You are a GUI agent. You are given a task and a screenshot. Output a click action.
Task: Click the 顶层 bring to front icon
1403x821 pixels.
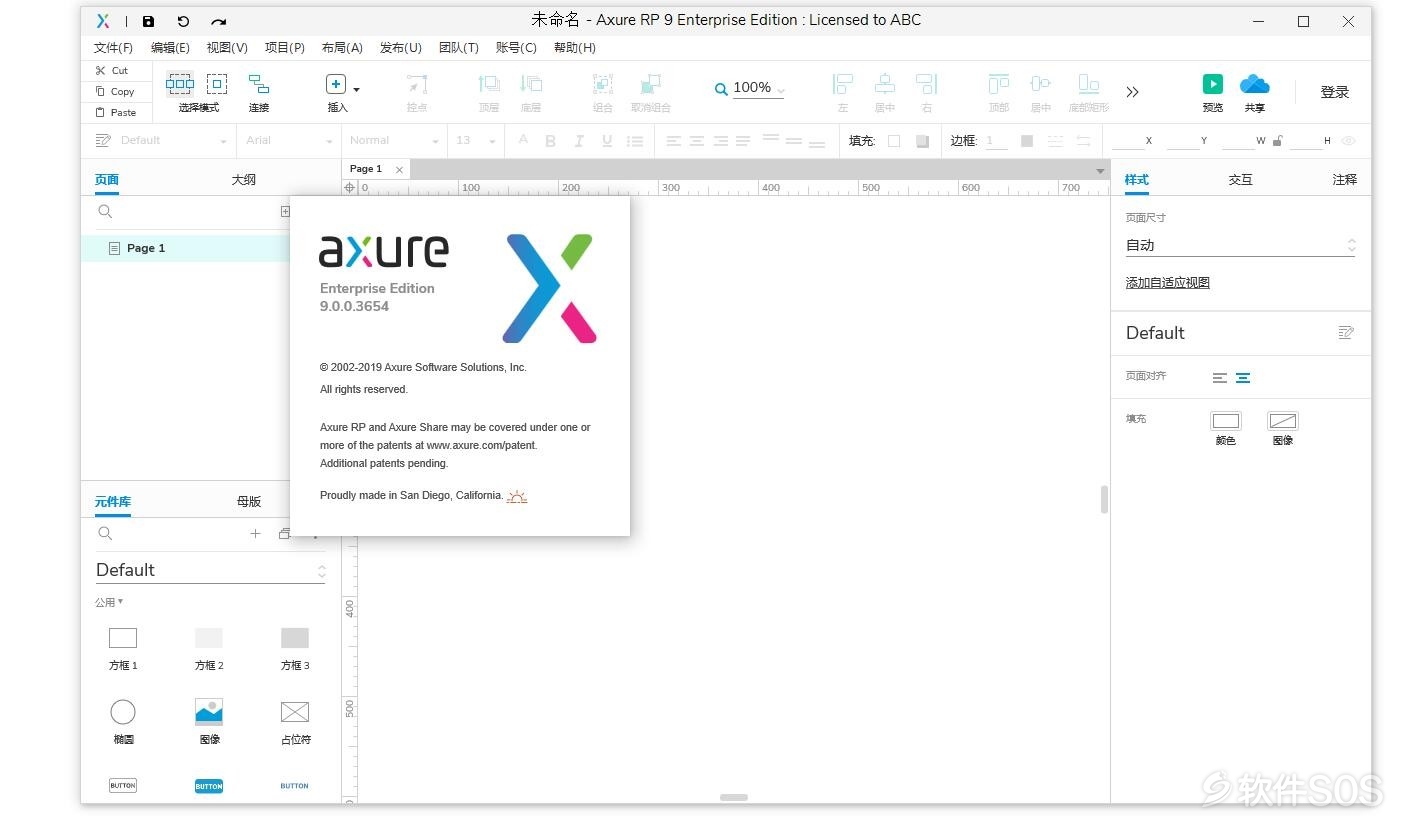(489, 84)
